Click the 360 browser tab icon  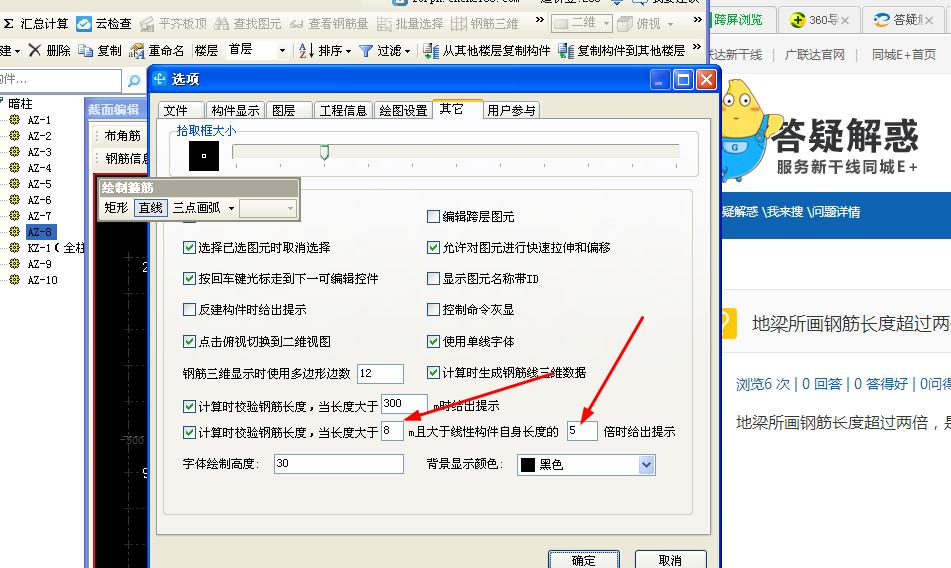click(x=798, y=20)
